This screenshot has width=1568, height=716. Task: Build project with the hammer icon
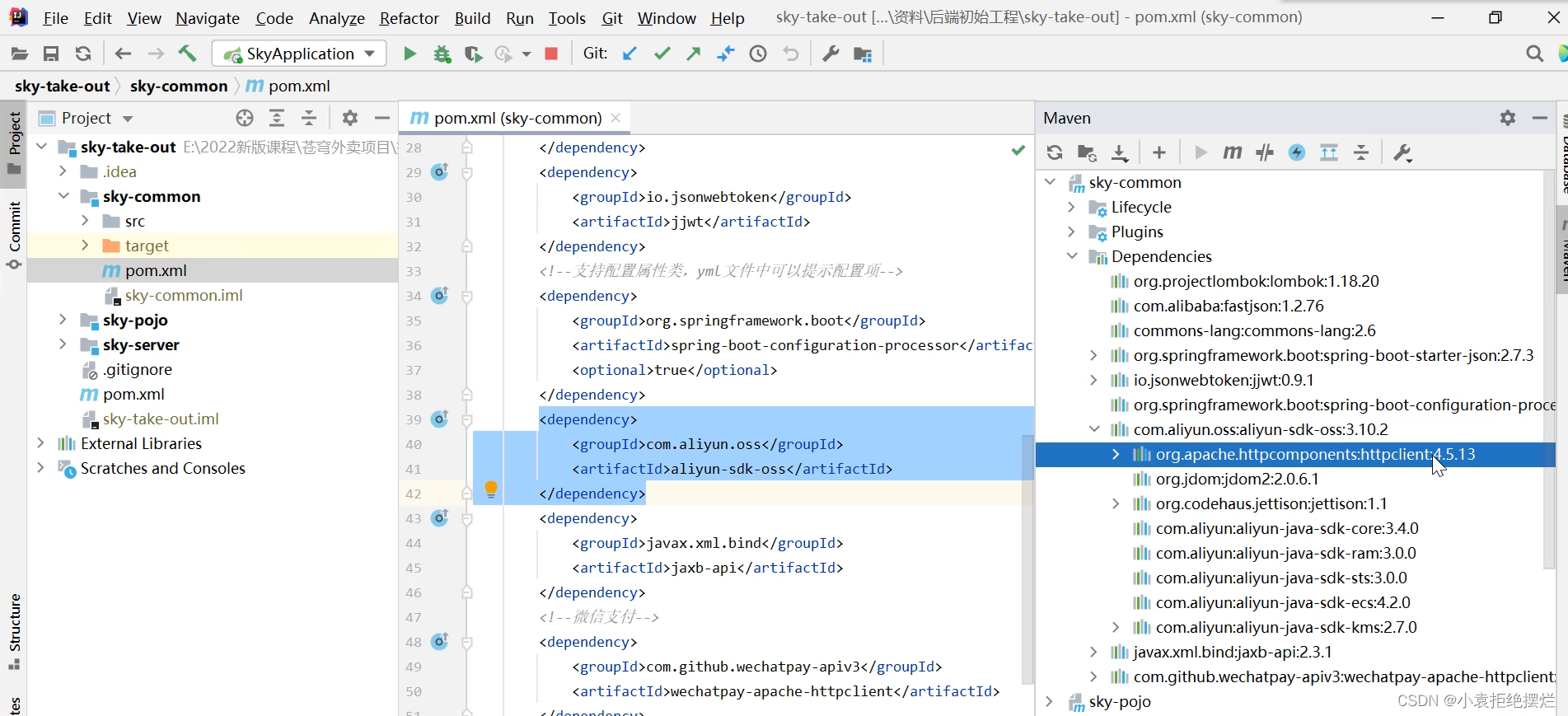(187, 54)
